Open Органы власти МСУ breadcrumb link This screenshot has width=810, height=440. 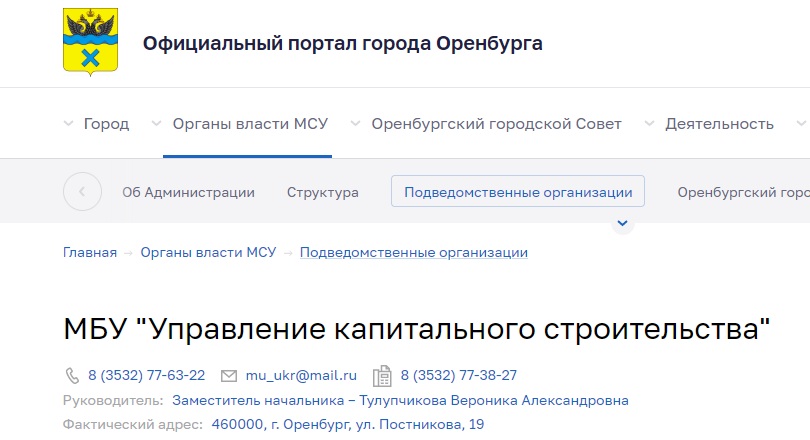pos(208,252)
